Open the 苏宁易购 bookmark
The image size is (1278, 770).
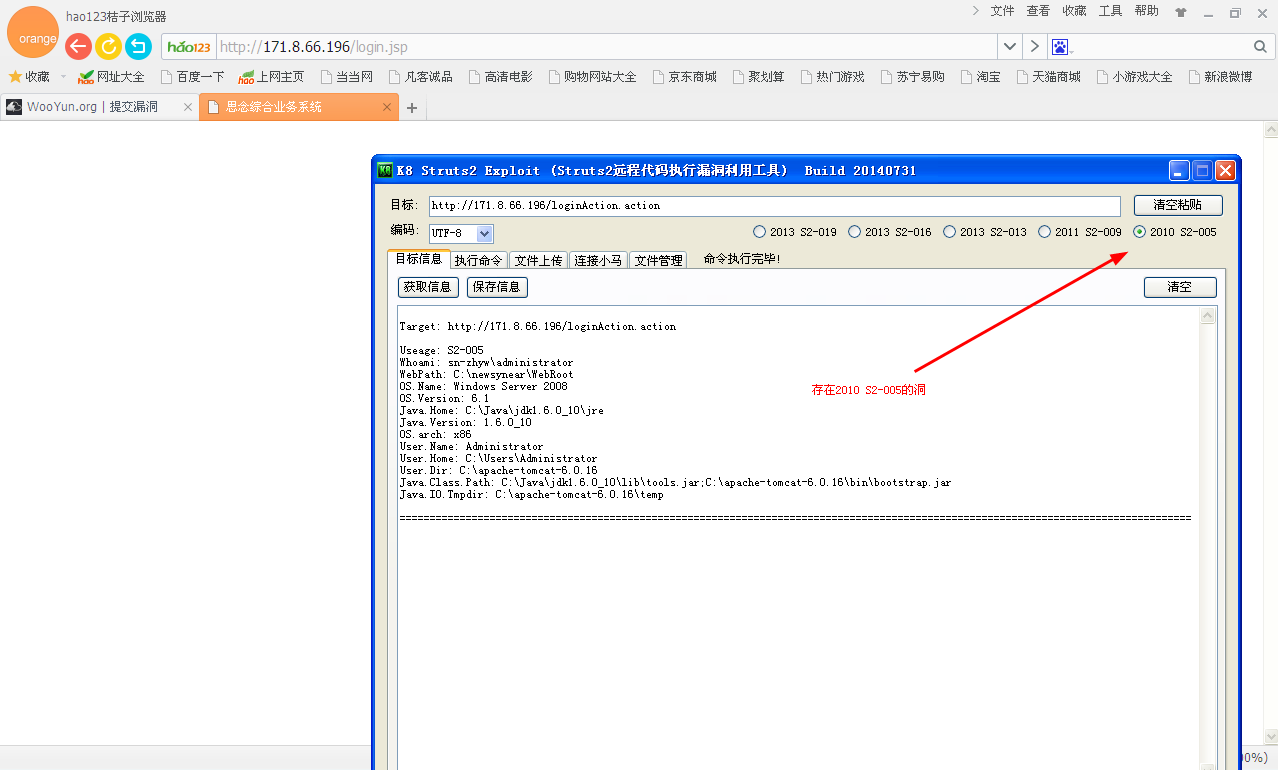912,76
